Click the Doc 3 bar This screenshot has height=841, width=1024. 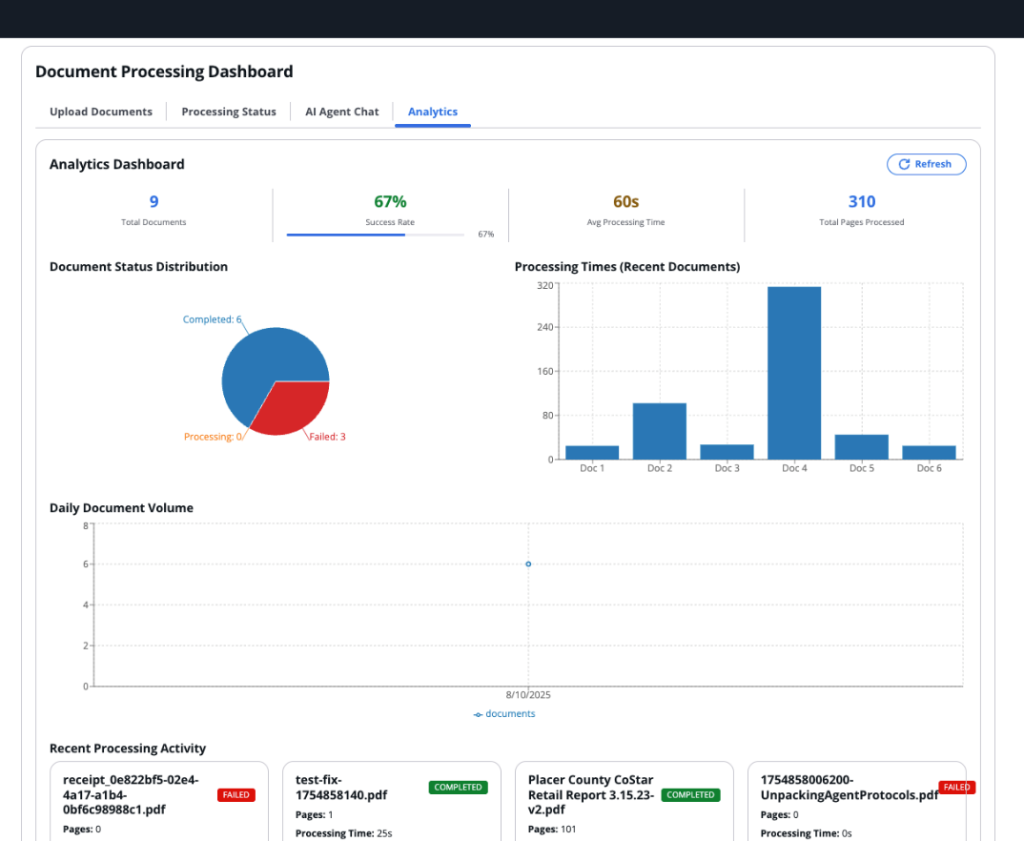[x=727, y=452]
